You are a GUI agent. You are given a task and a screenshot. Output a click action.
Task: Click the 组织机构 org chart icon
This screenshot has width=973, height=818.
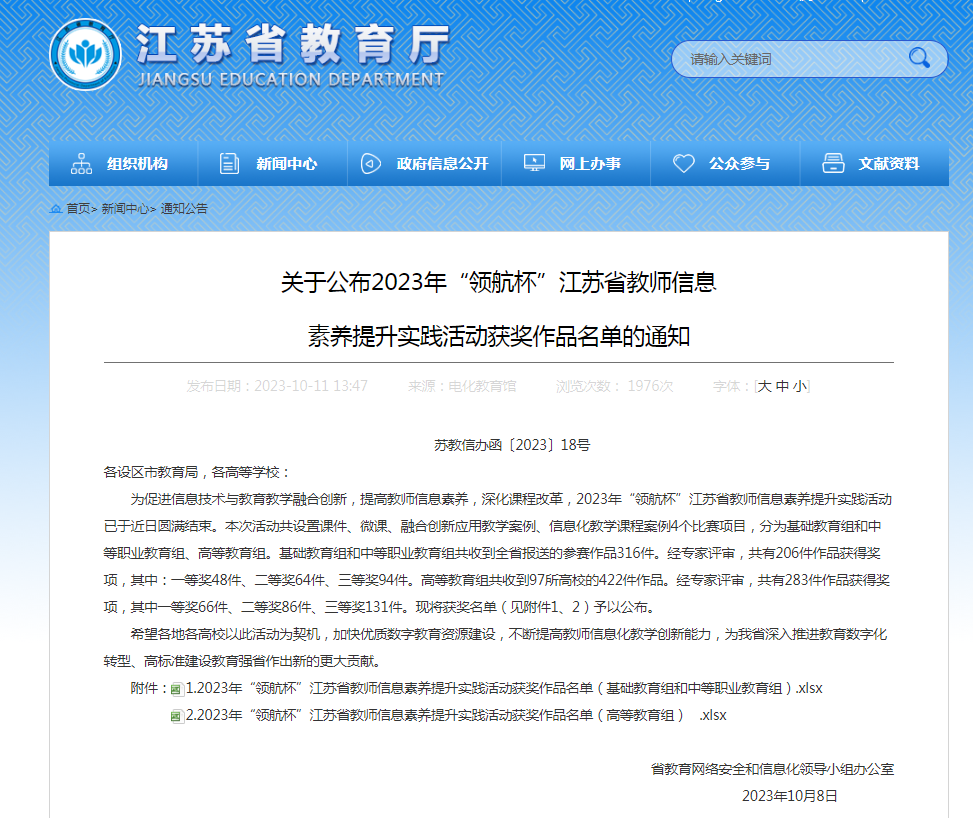pos(81,164)
